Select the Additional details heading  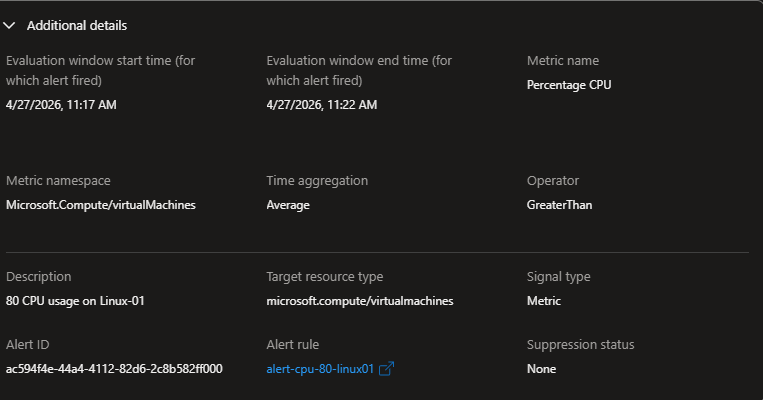[x=77, y=25]
